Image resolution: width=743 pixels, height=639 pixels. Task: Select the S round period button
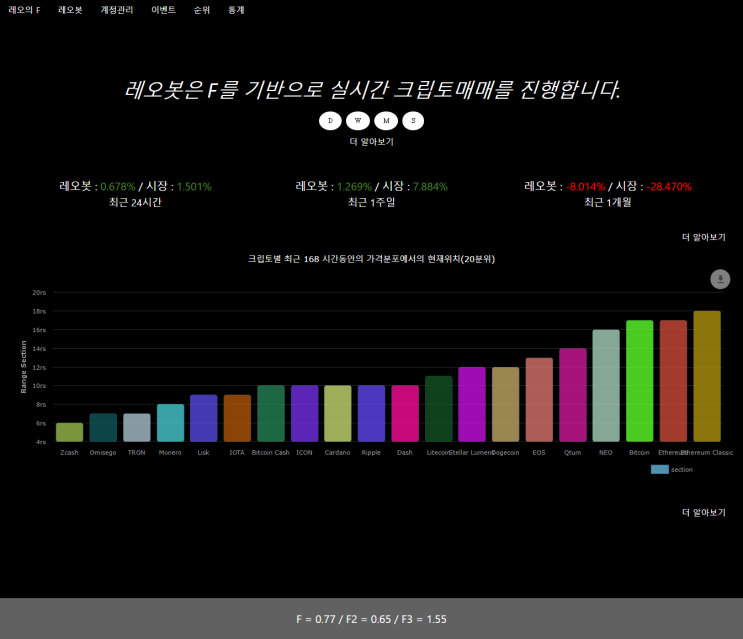pyautogui.click(x=413, y=121)
